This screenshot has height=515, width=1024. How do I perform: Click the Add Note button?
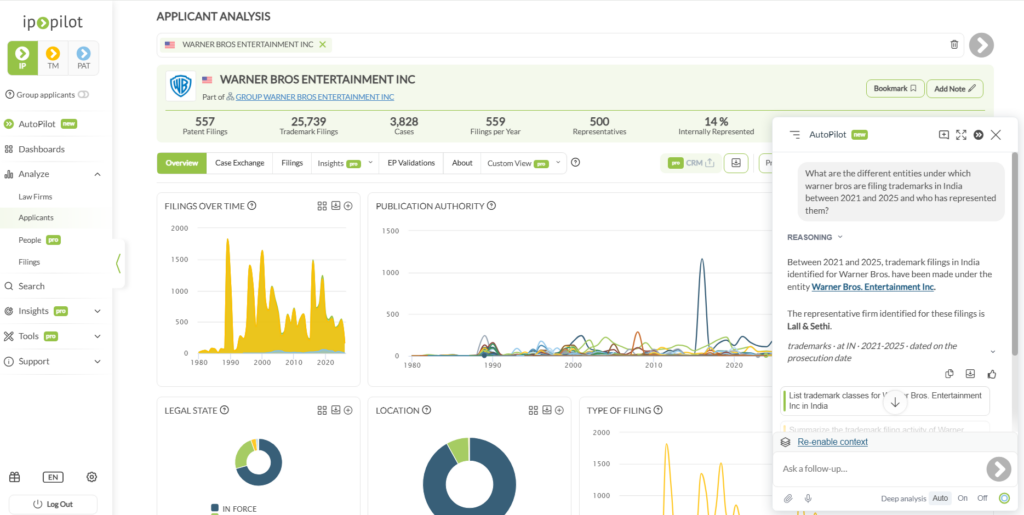(955, 88)
